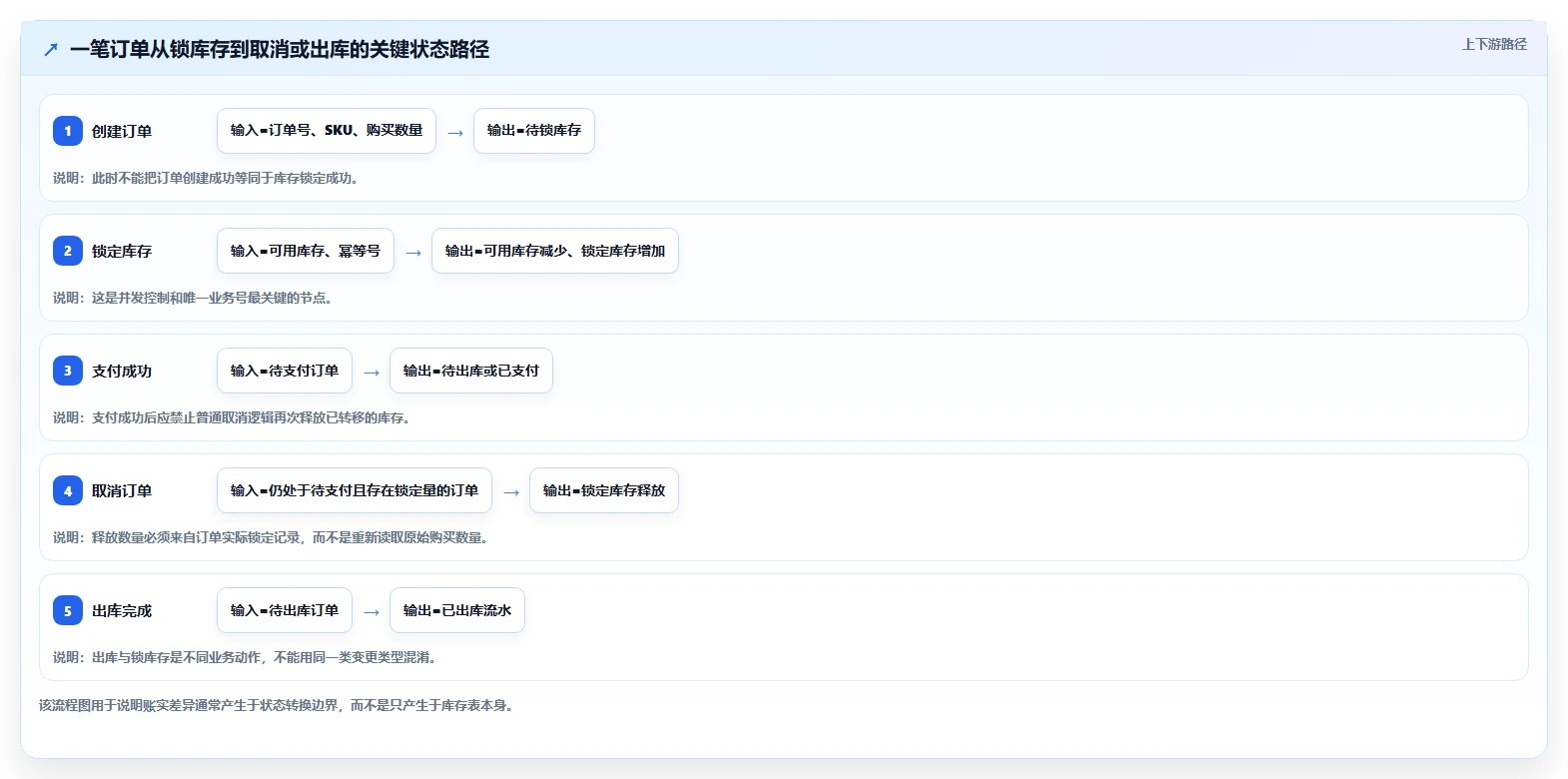Click the 输出=锁定库存释放 chip

coord(604,490)
